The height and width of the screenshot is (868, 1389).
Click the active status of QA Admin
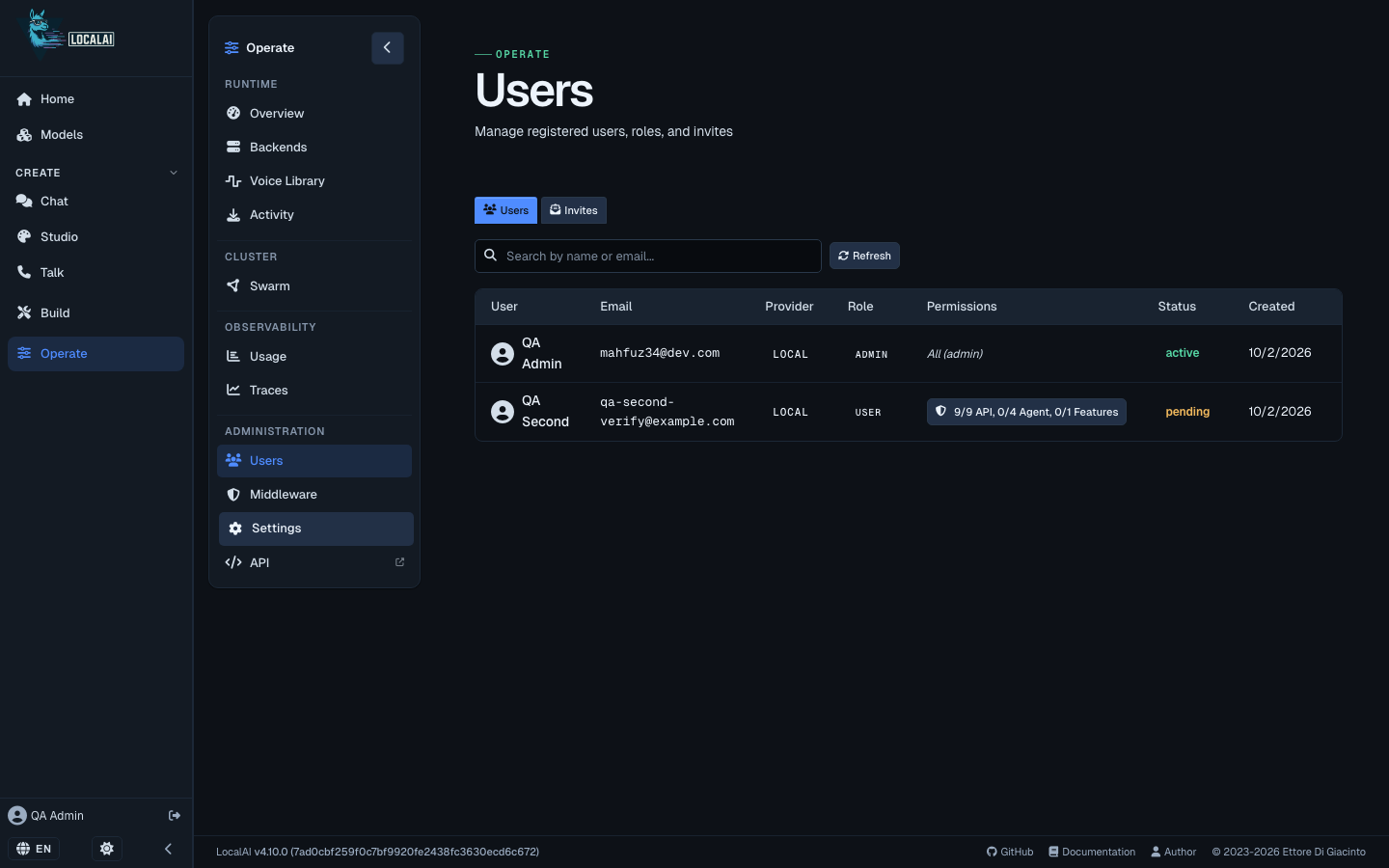pos(1183,353)
